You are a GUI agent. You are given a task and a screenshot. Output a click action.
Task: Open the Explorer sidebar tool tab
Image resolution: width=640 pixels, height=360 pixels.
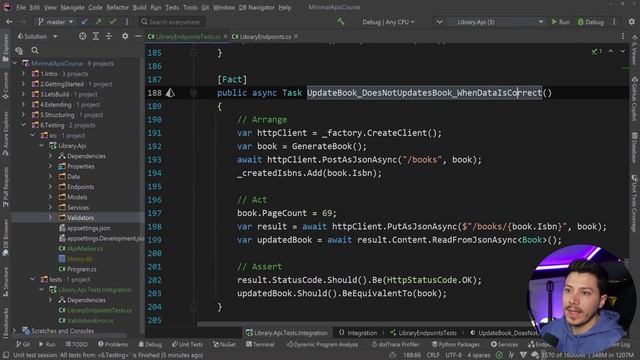click(x=5, y=47)
